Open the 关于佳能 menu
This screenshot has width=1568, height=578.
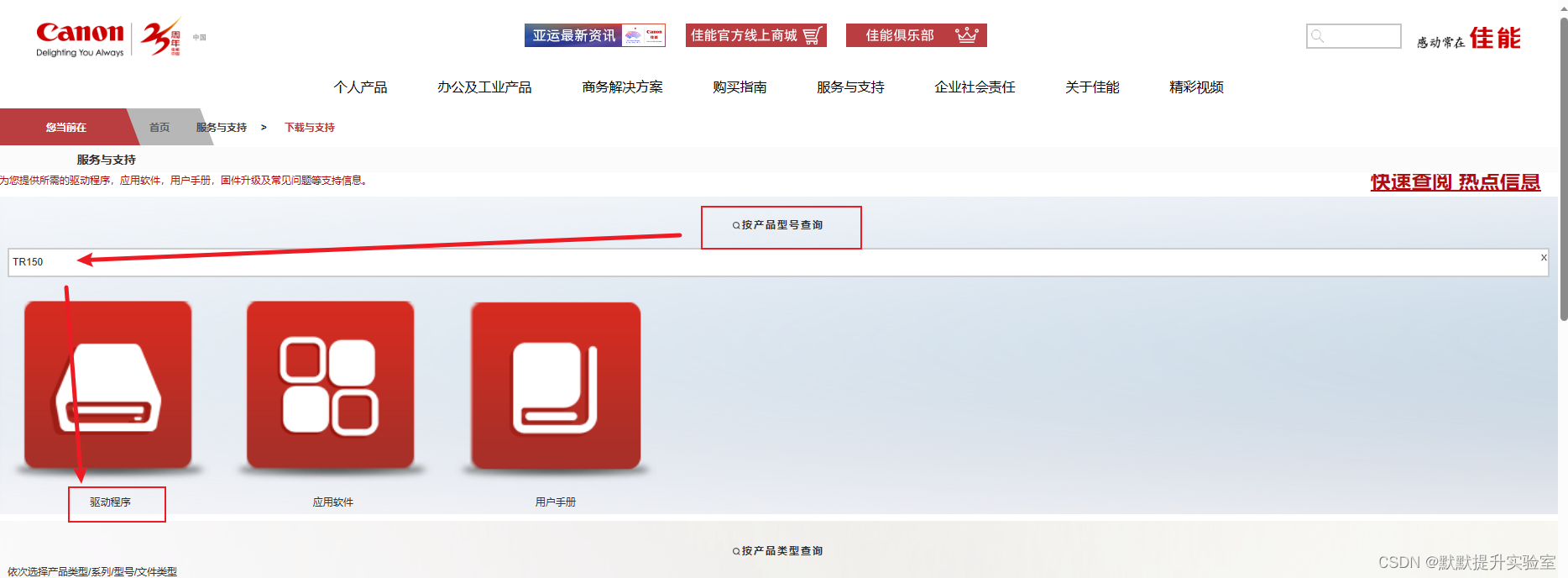click(1092, 87)
